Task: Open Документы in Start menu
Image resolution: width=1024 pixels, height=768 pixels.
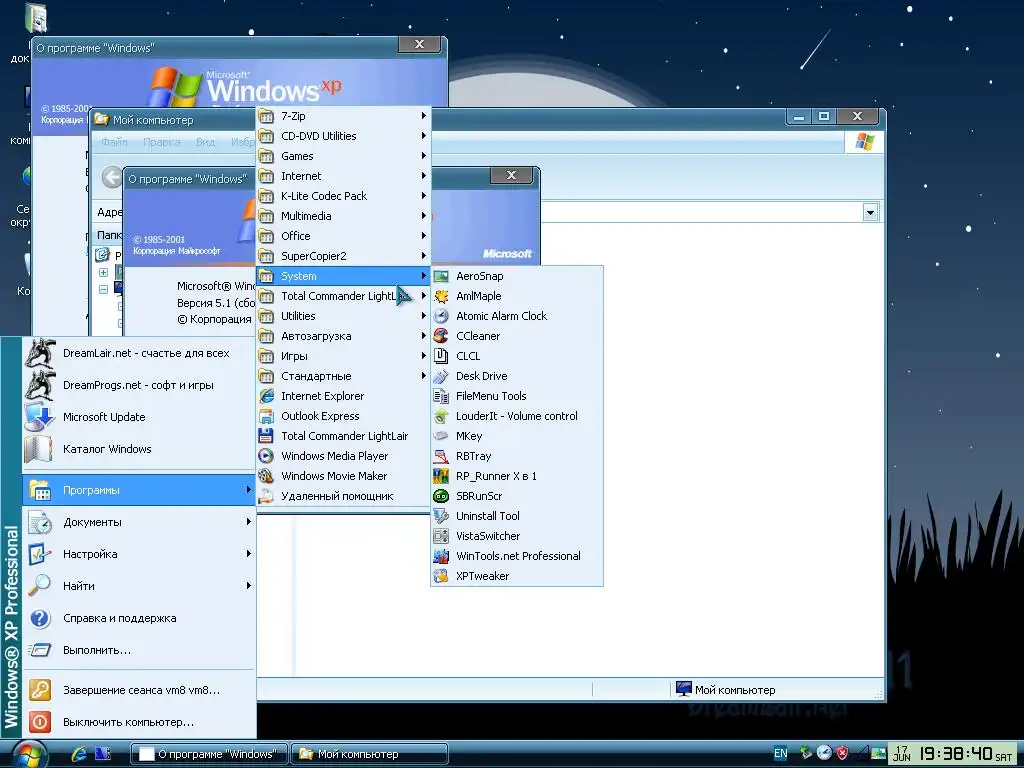Action: point(138,522)
